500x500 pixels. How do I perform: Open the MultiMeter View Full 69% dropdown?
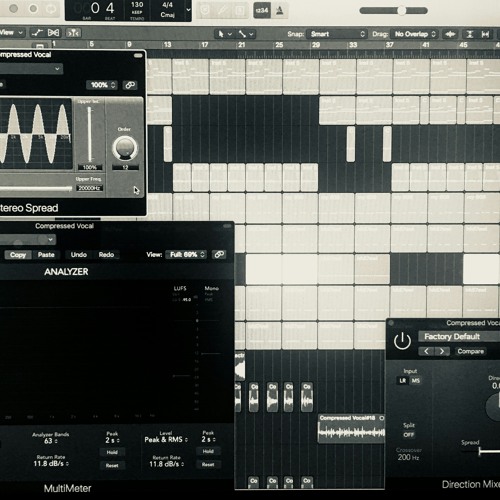pyautogui.click(x=187, y=255)
